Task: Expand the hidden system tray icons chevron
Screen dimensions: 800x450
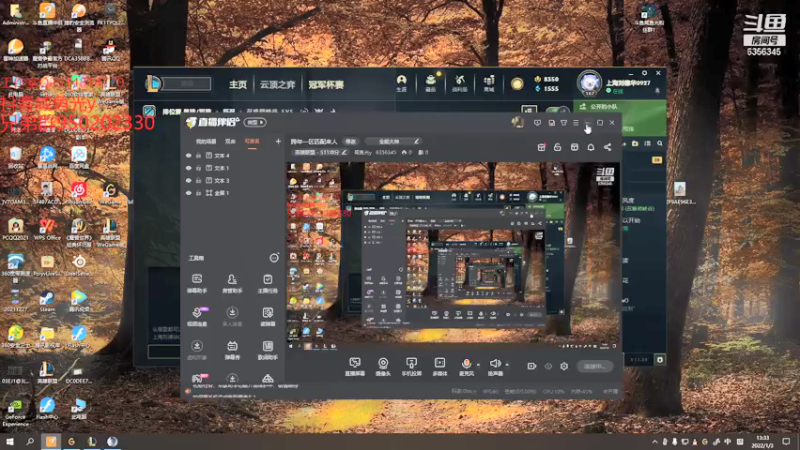Action: point(655,442)
